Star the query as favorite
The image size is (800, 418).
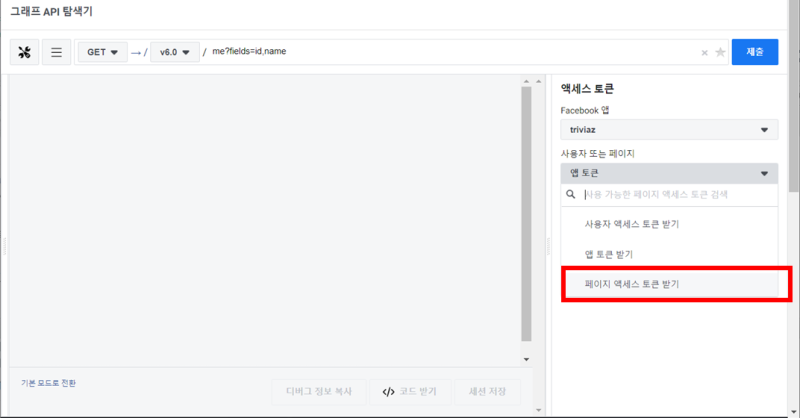click(x=720, y=52)
